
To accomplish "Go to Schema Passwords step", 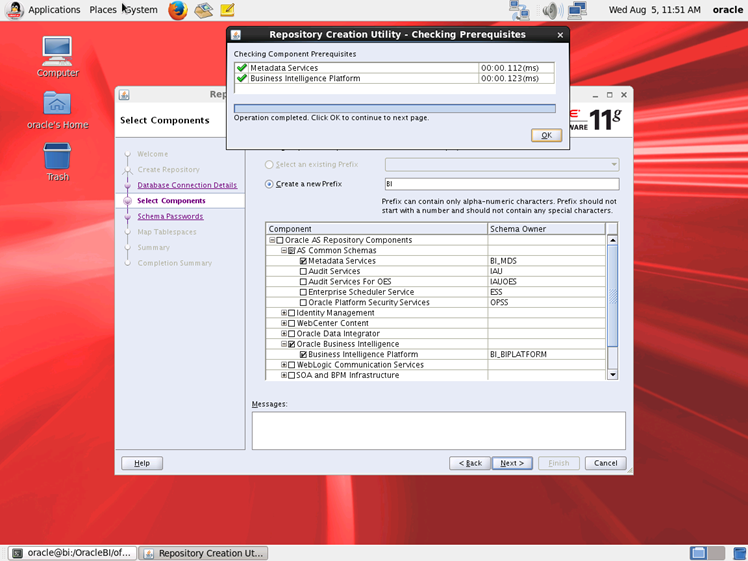I will click(170, 217).
